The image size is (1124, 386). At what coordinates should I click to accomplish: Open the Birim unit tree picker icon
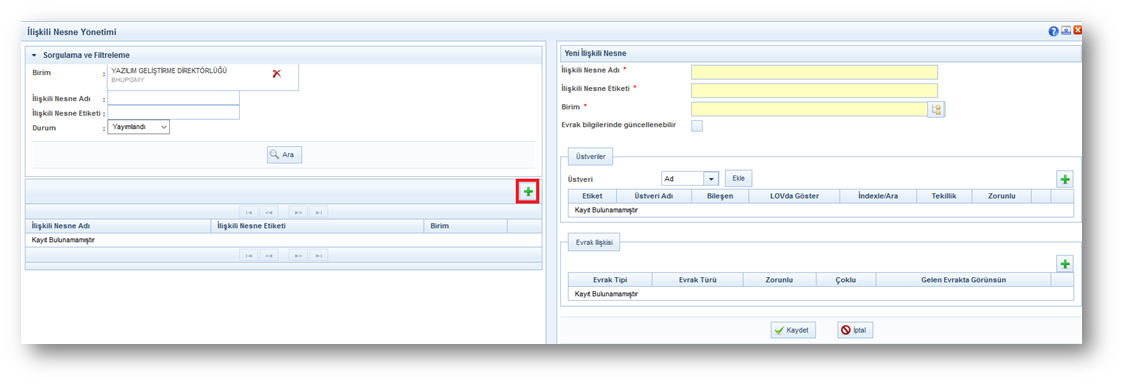click(x=936, y=109)
